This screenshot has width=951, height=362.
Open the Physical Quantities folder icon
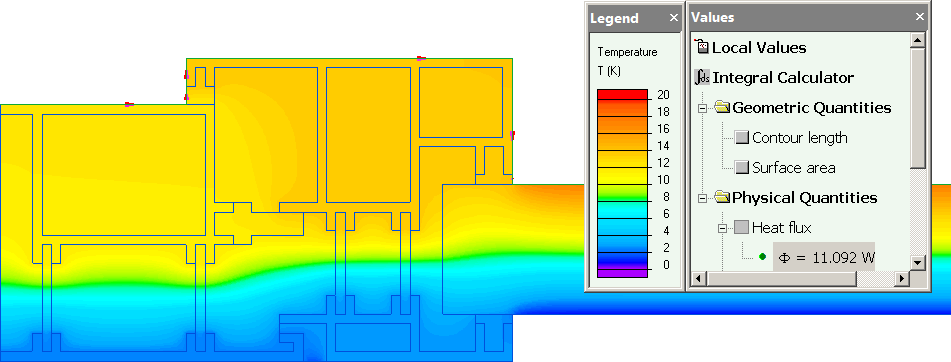point(722,197)
